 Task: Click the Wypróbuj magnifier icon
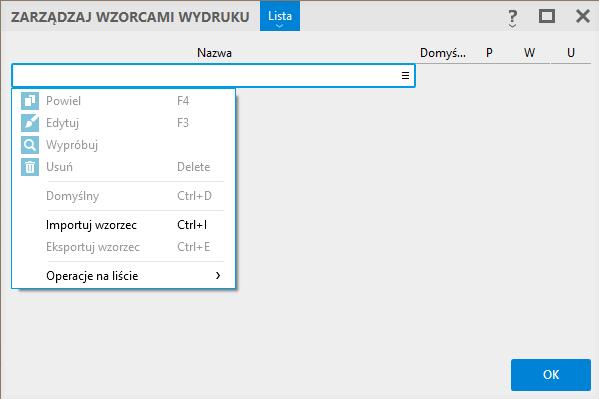(30, 145)
